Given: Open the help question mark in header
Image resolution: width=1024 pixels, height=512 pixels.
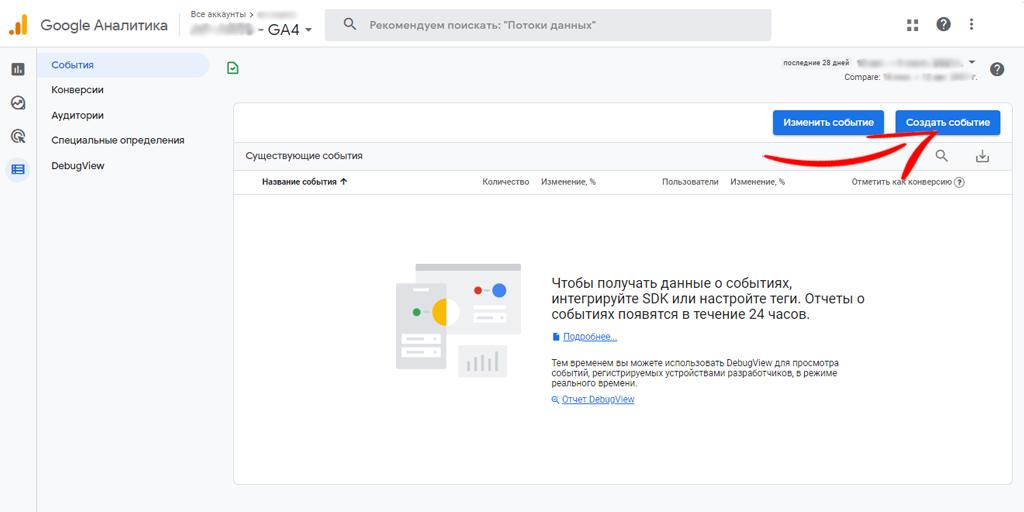Looking at the screenshot, I should [943, 25].
